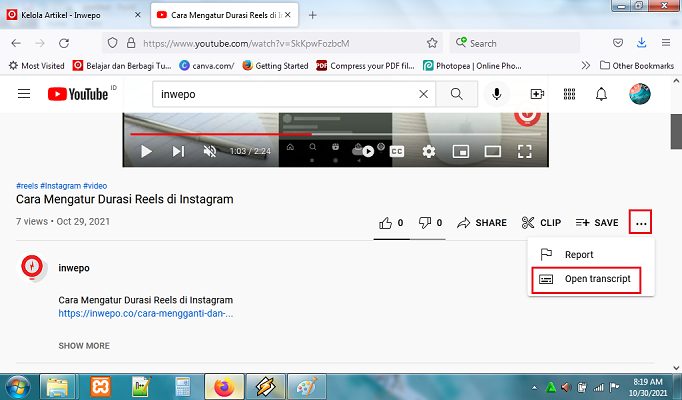
Task: Play the video
Action: pyautogui.click(x=146, y=151)
